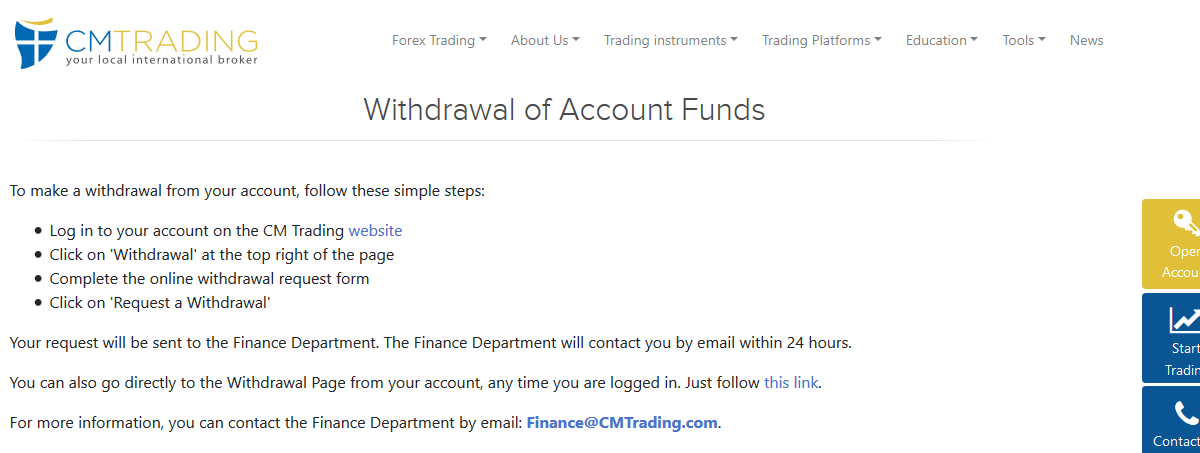The width and height of the screenshot is (1200, 453).
Task: Go to the News page
Action: click(1086, 41)
